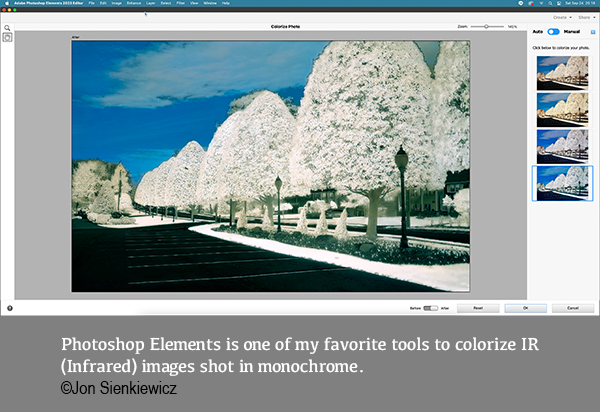Viewport: 600px width, 412px height.
Task: Open Control Center in the menu bar
Action: [x=559, y=3]
